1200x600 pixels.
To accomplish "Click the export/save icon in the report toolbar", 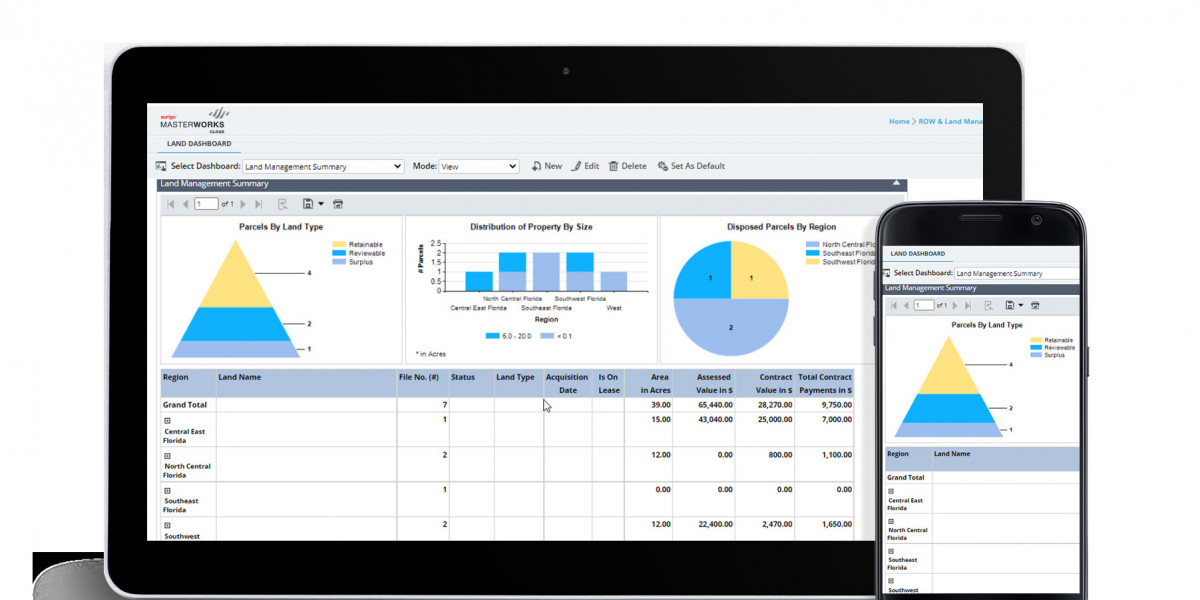I will coord(307,204).
